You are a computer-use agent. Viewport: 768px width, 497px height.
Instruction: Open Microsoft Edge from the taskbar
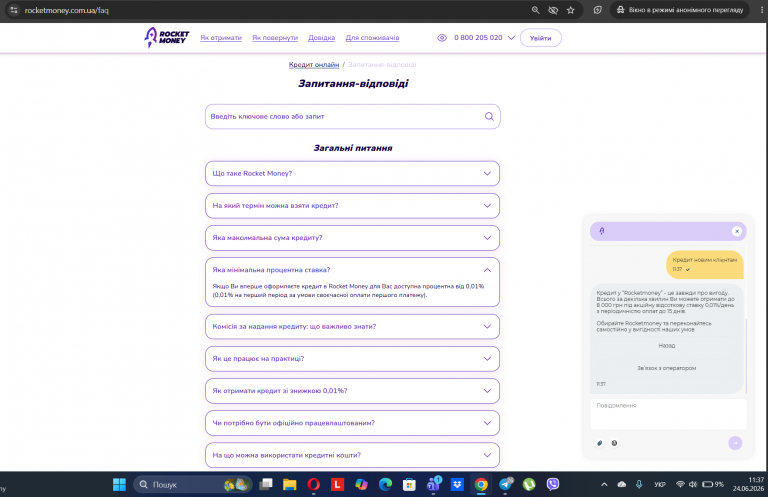point(385,484)
